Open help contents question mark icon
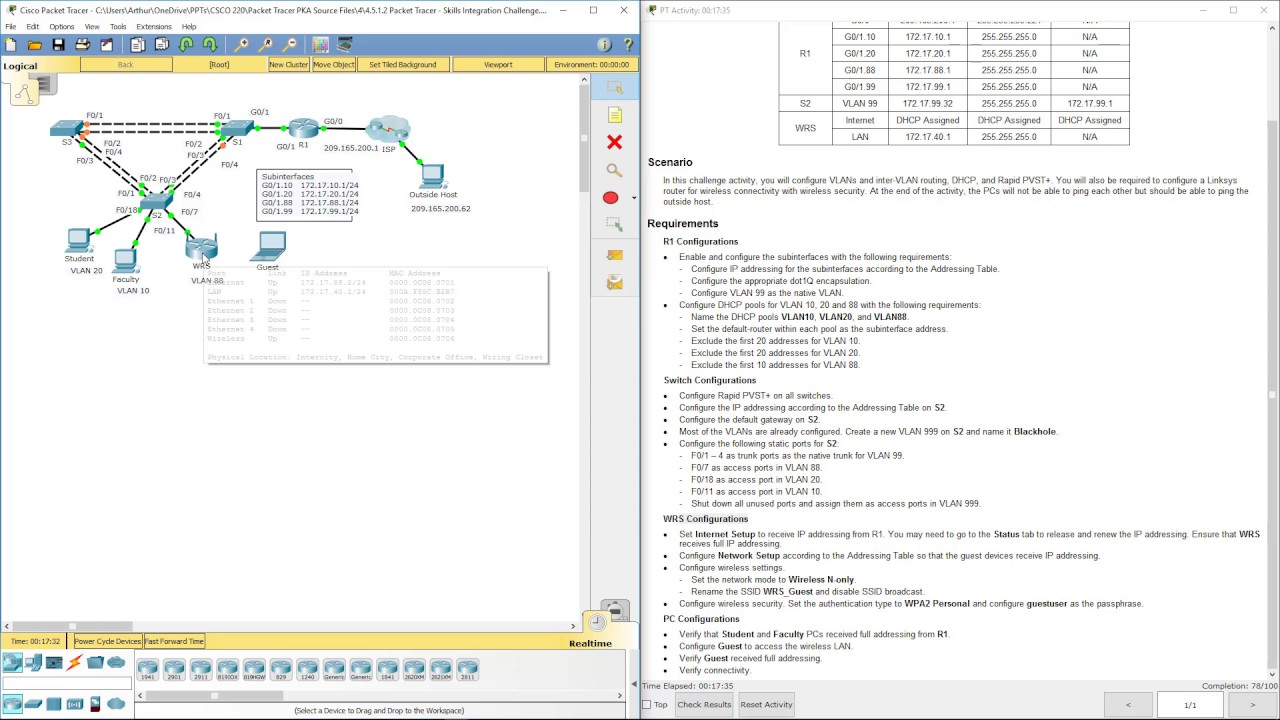This screenshot has width=1280, height=720. coord(628,45)
